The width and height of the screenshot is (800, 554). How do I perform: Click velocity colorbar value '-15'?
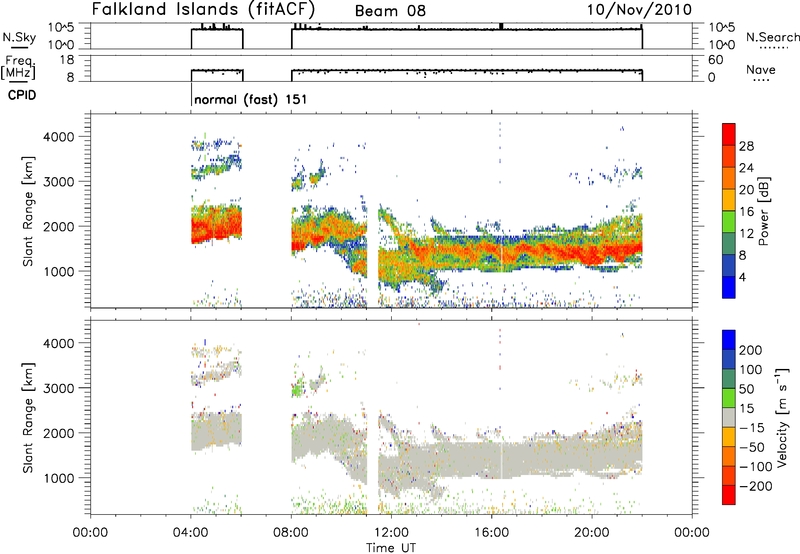pyautogui.click(x=752, y=427)
